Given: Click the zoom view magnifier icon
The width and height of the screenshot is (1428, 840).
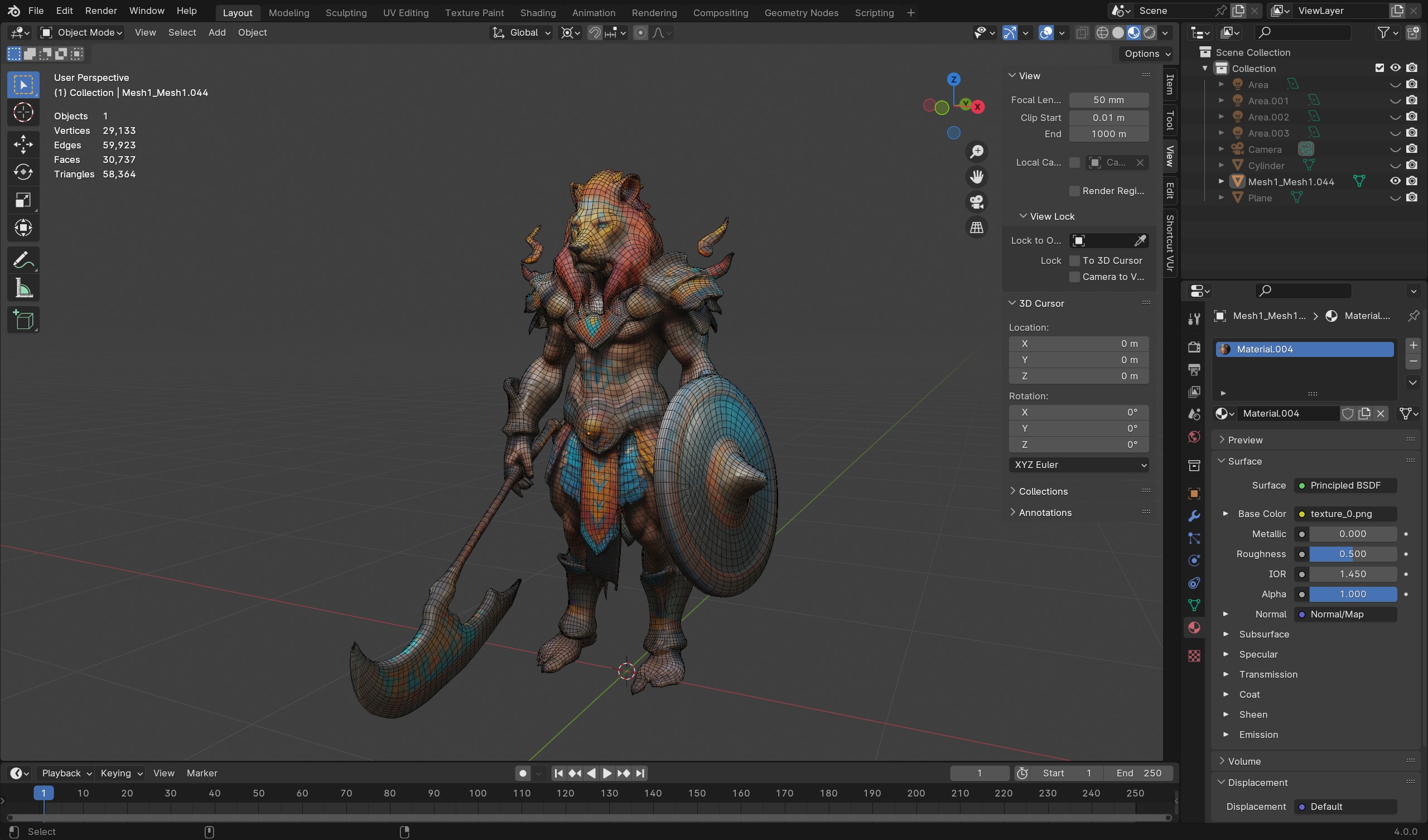Looking at the screenshot, I should pyautogui.click(x=976, y=151).
